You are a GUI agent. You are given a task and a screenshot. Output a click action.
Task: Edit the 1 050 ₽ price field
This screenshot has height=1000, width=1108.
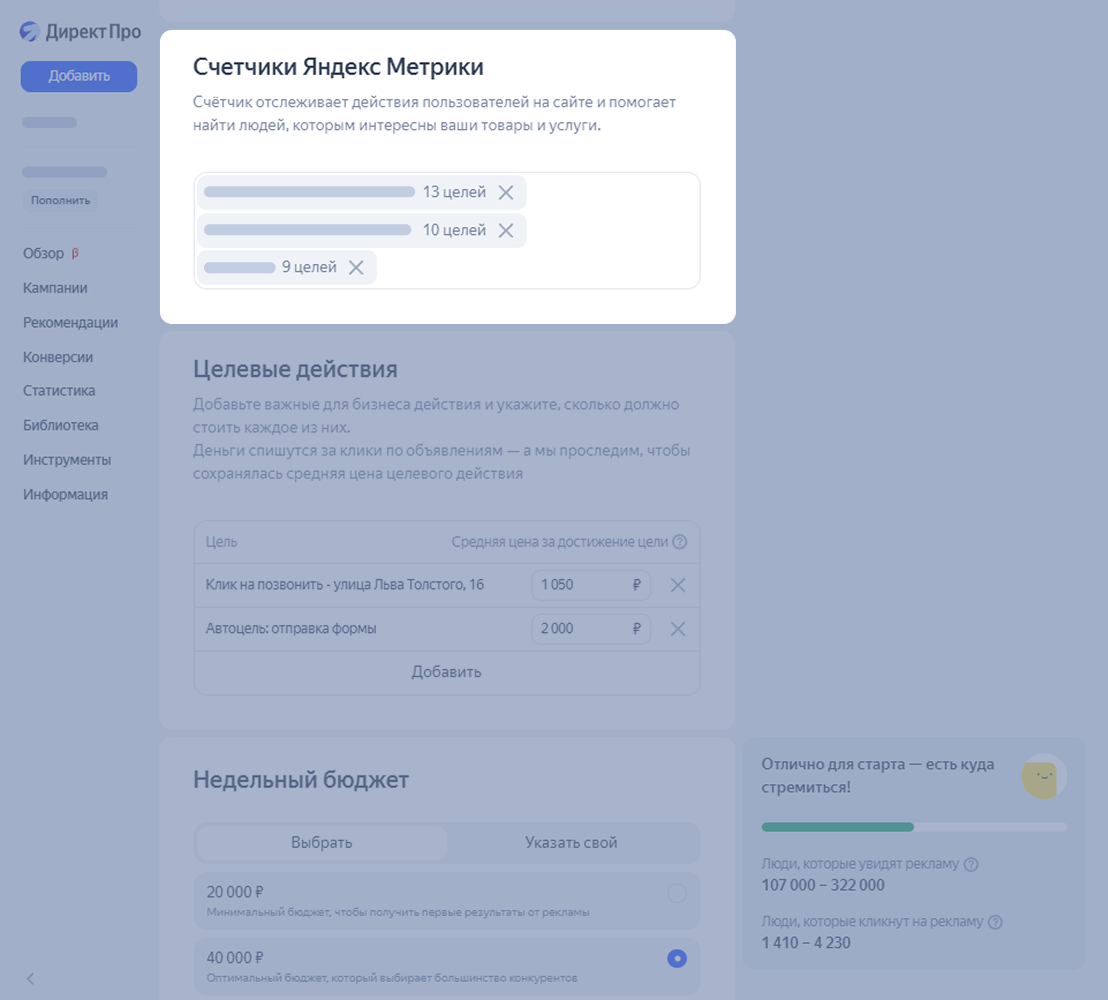pyautogui.click(x=591, y=585)
